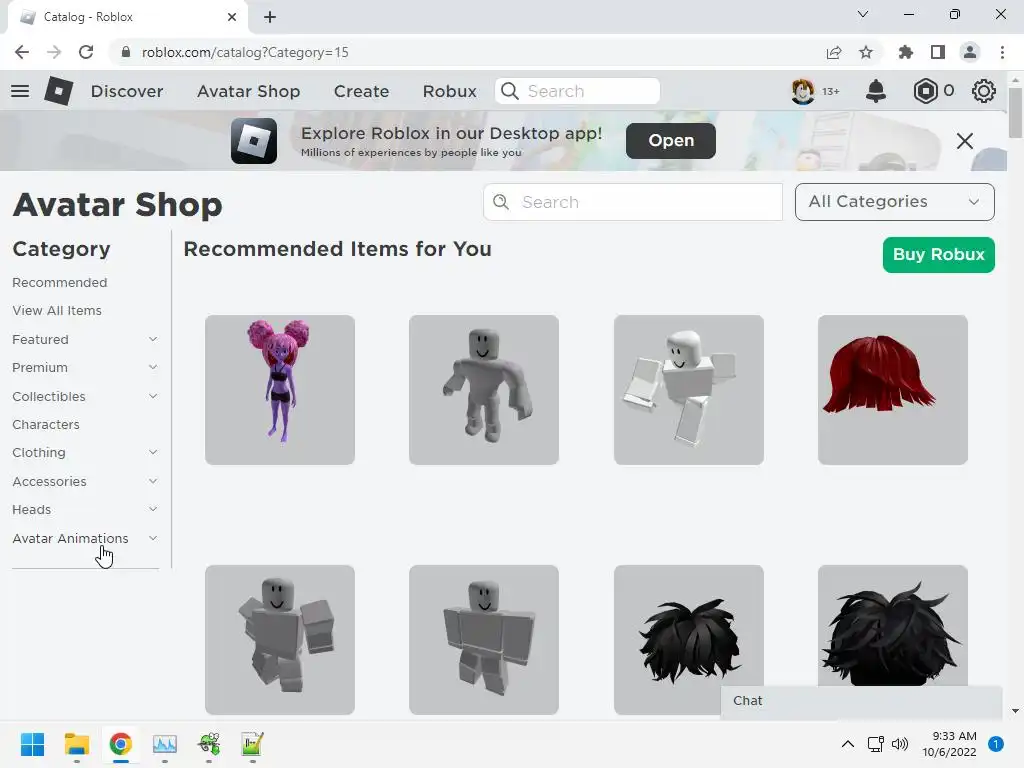The width and height of the screenshot is (1024, 768).
Task: Open the black spiky hair item above Chat
Action: tap(688, 639)
